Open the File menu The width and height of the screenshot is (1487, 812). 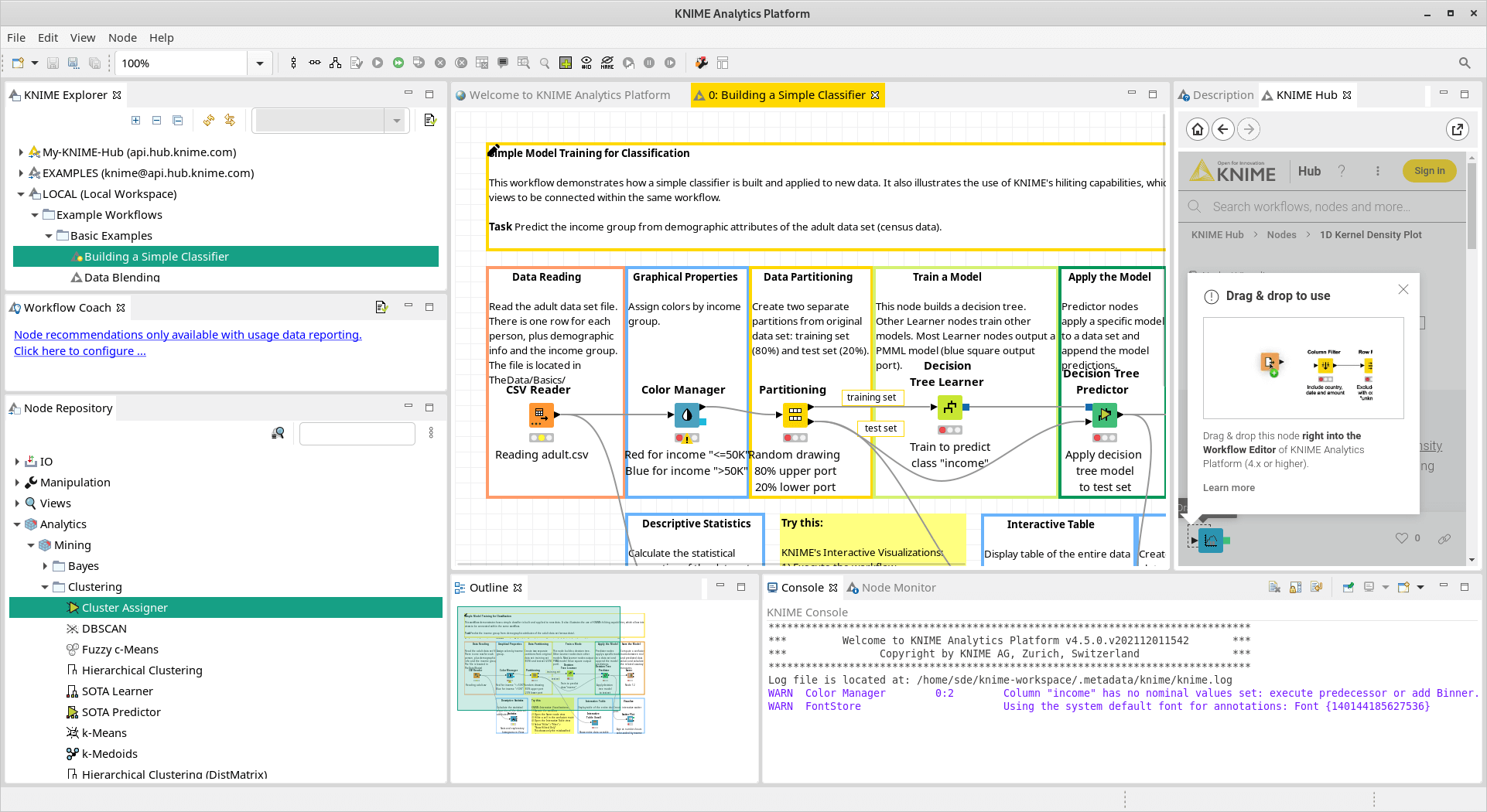coord(16,38)
